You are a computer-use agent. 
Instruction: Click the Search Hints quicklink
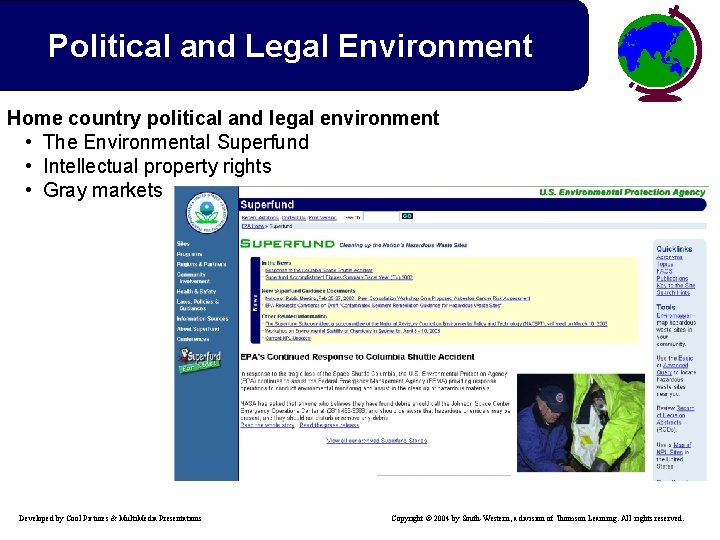[673, 292]
